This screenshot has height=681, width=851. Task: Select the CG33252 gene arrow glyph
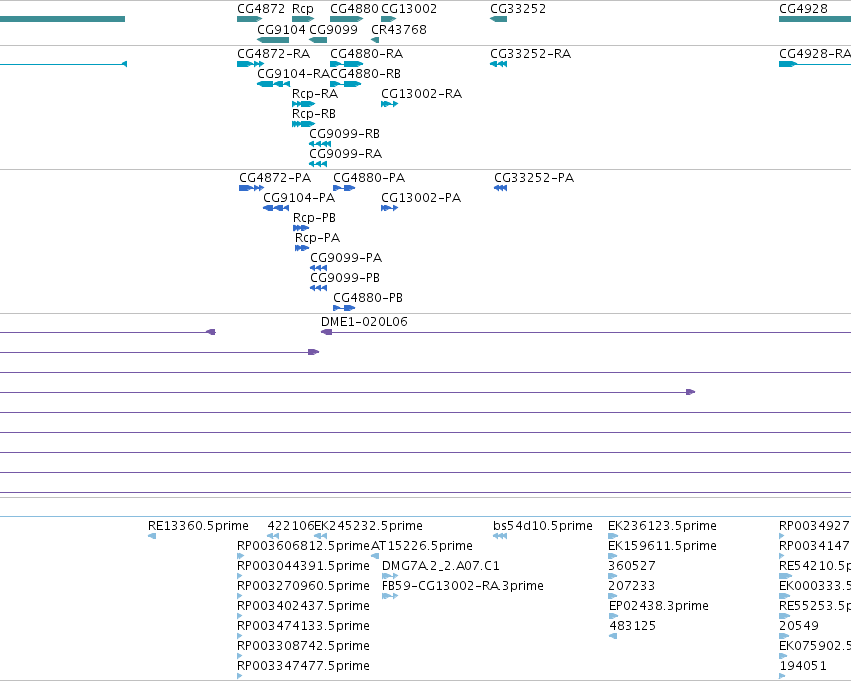498,19
